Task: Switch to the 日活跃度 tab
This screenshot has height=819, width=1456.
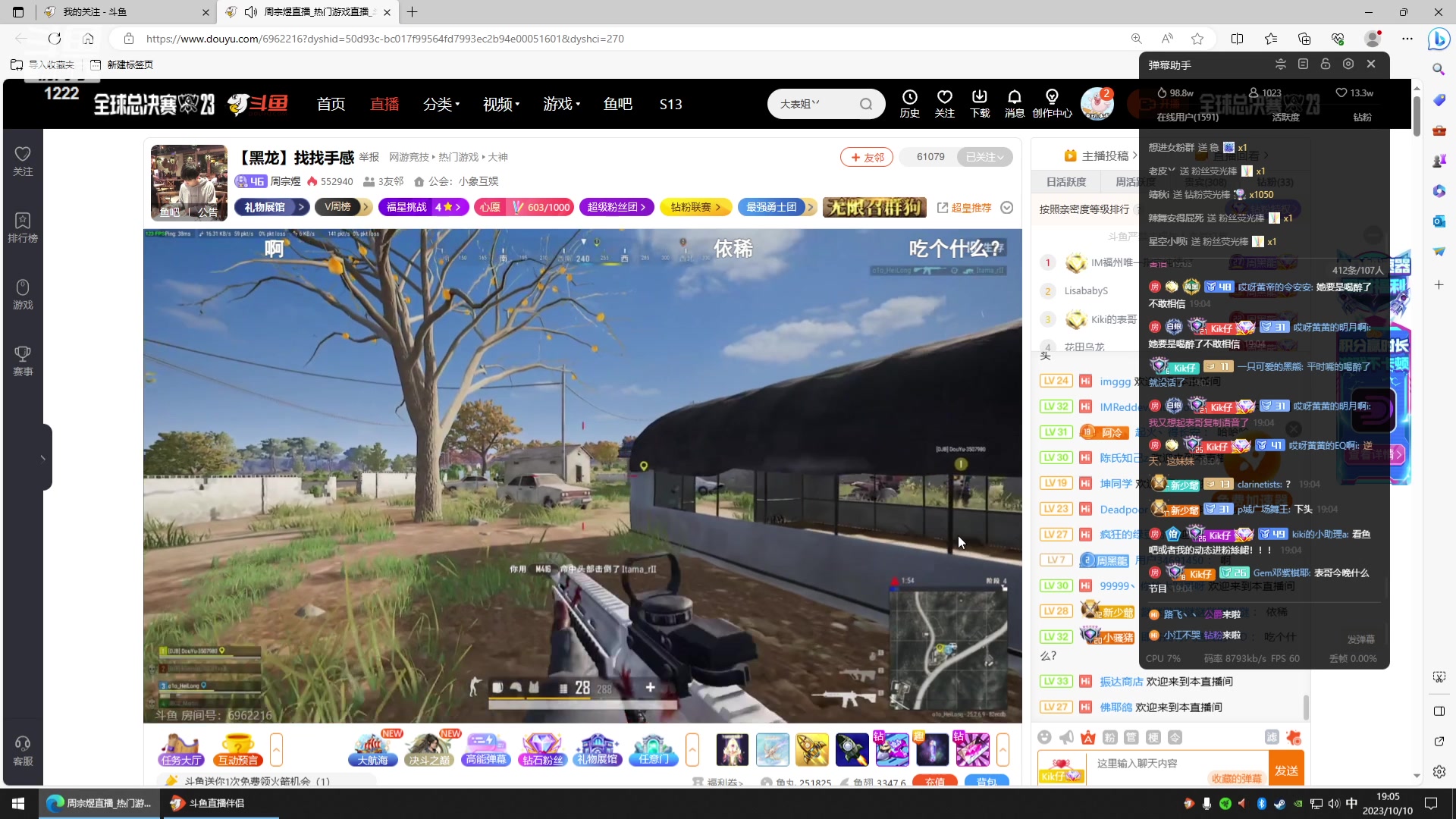Action: tap(1066, 182)
